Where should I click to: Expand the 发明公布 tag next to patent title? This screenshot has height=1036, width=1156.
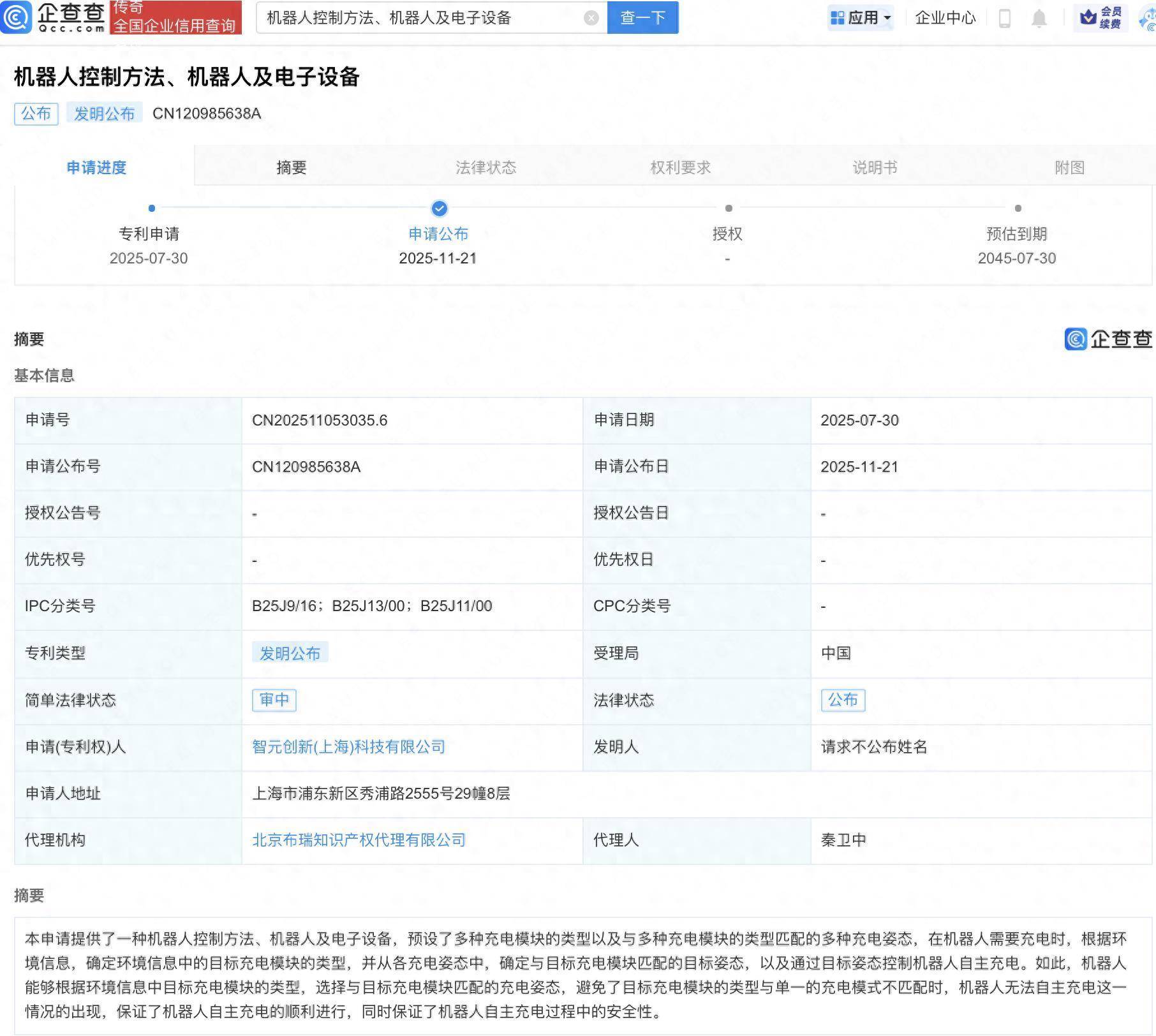105,113
